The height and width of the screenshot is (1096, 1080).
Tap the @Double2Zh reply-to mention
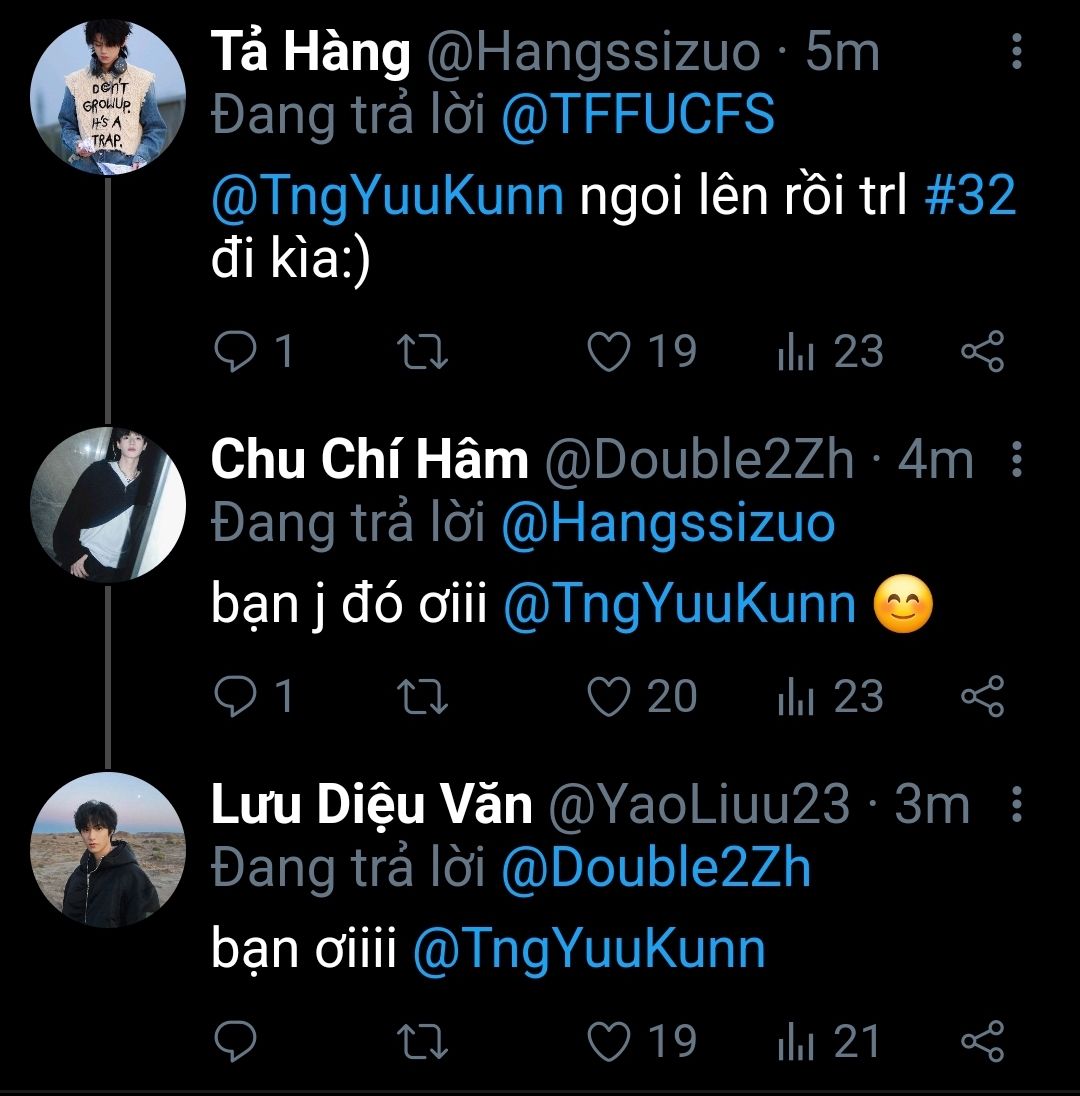tap(655, 868)
